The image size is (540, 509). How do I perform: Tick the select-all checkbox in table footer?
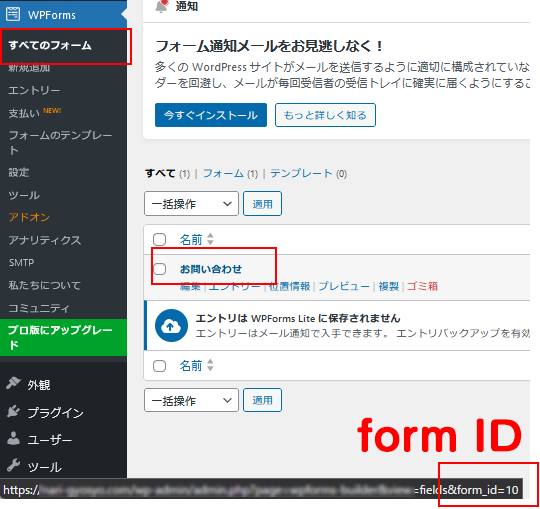(159, 365)
